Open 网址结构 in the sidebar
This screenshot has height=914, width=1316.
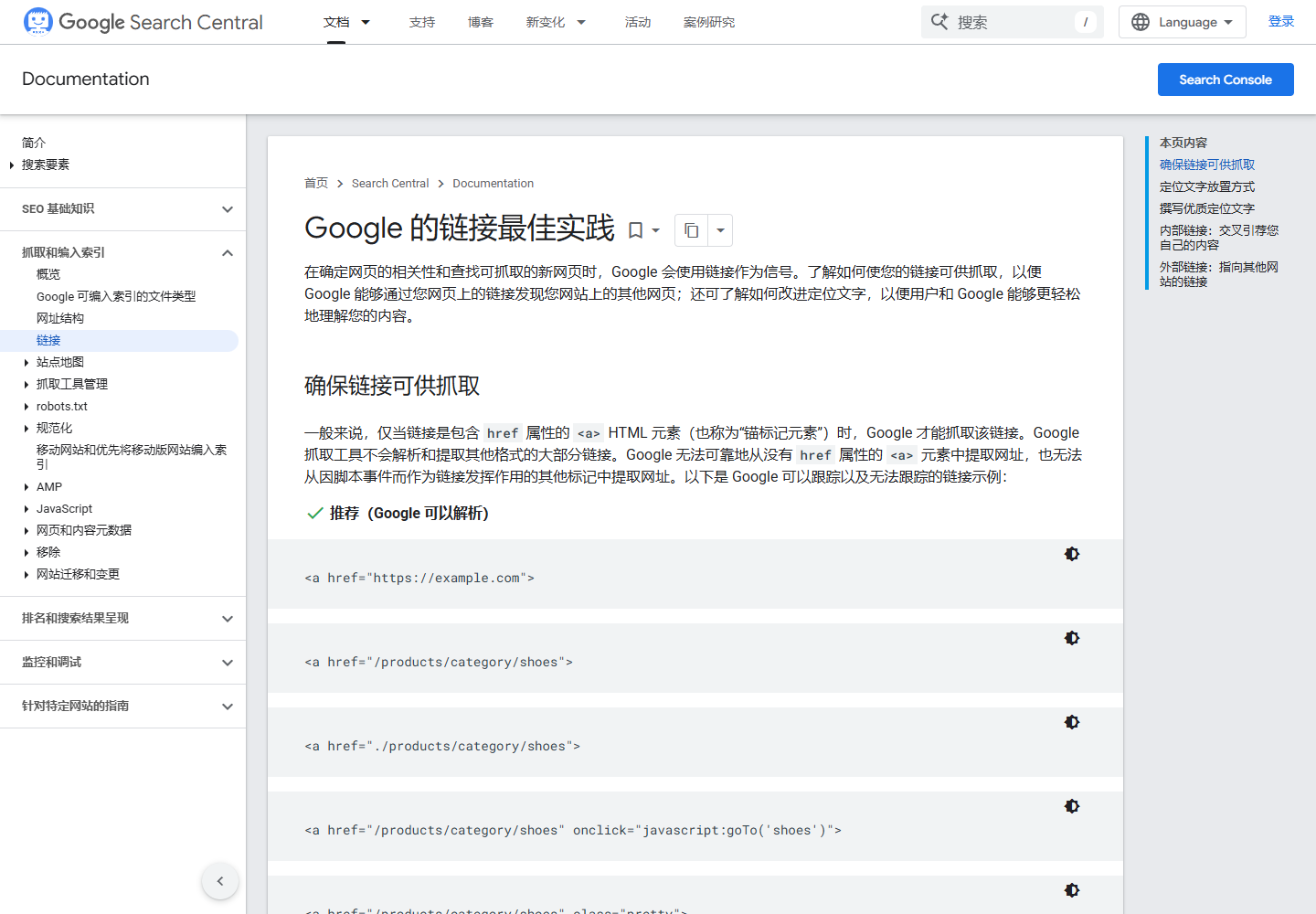point(60,318)
